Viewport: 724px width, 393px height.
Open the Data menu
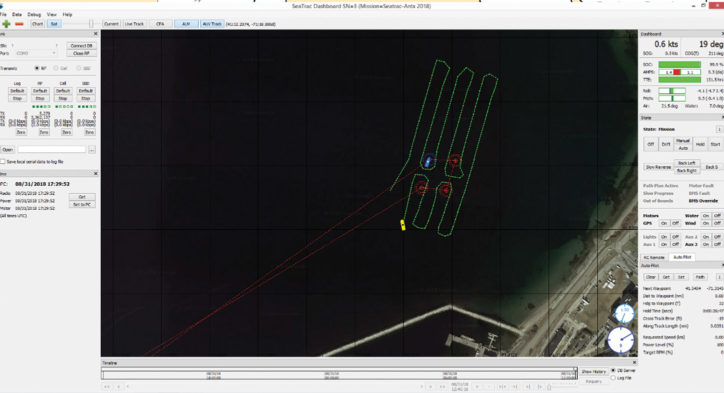coord(17,14)
